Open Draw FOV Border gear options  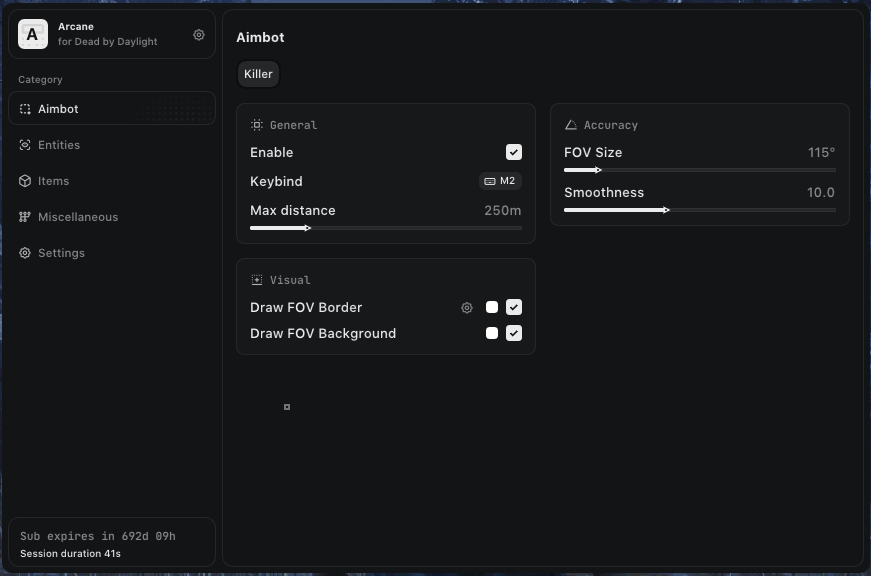(x=466, y=308)
